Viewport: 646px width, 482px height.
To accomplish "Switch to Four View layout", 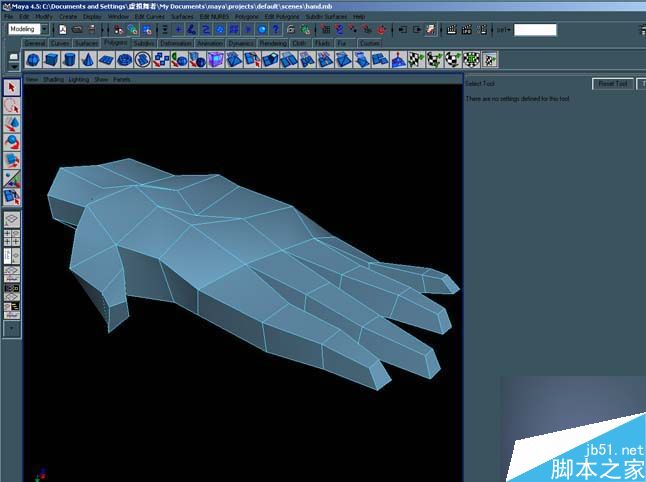I will (x=12, y=238).
